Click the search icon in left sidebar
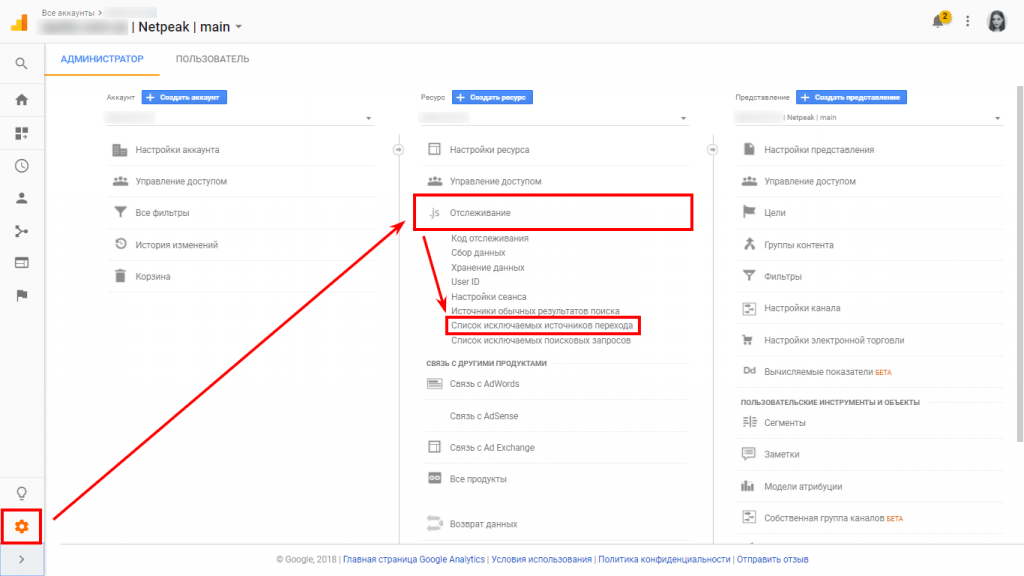 click(21, 64)
